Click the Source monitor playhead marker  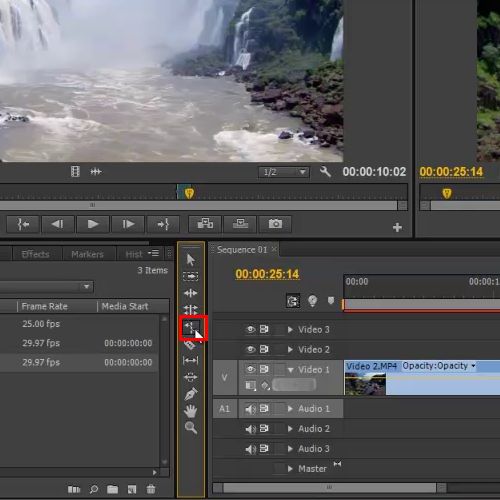tap(189, 193)
